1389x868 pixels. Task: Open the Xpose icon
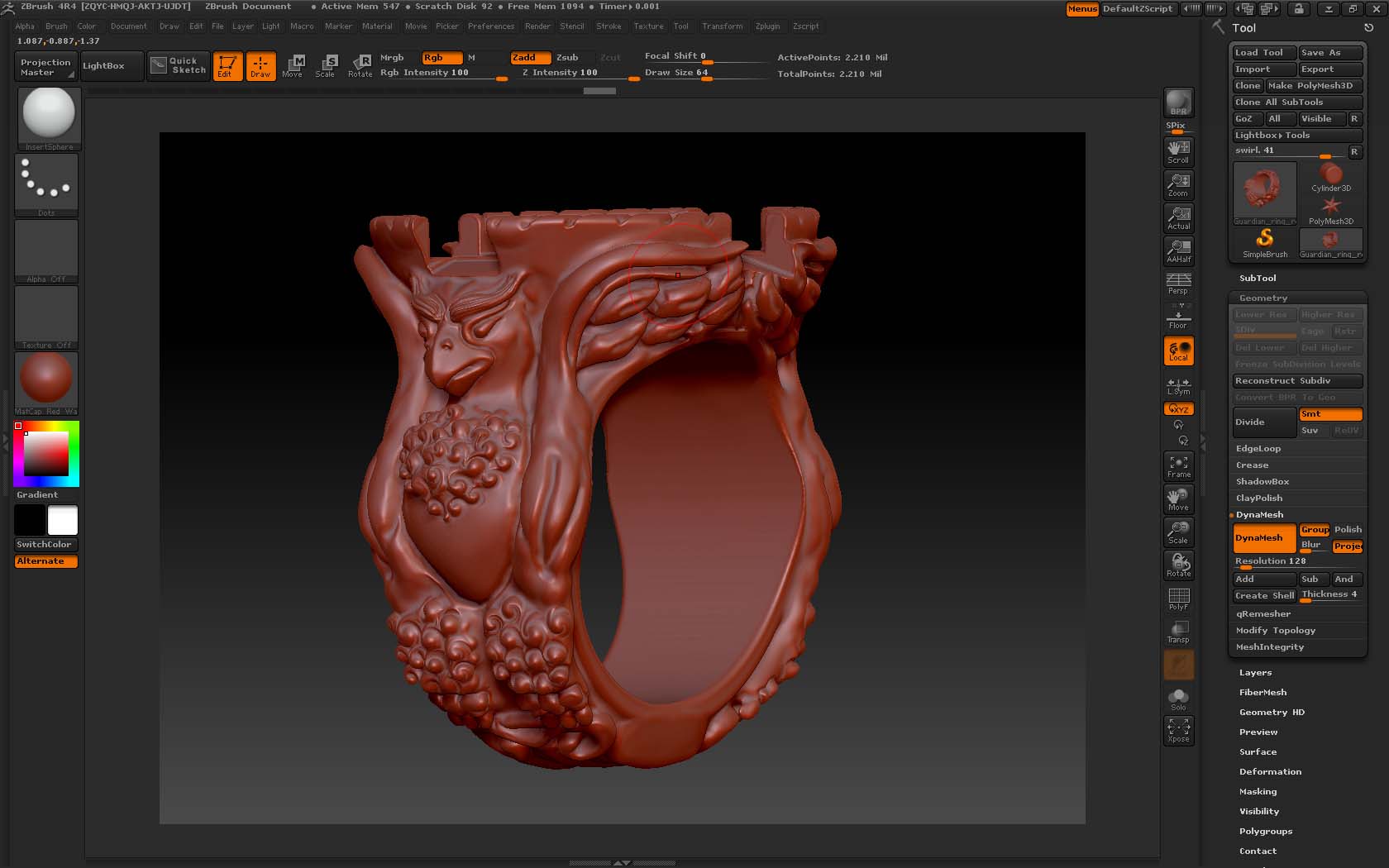[1178, 731]
